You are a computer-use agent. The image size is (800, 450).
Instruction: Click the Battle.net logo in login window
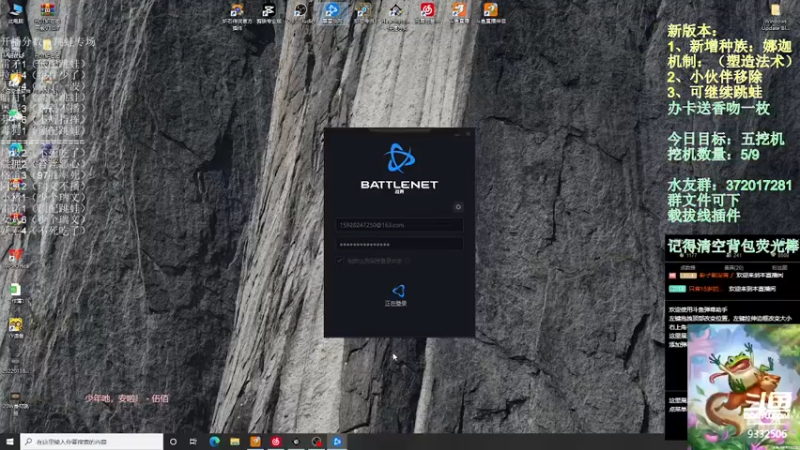399,158
